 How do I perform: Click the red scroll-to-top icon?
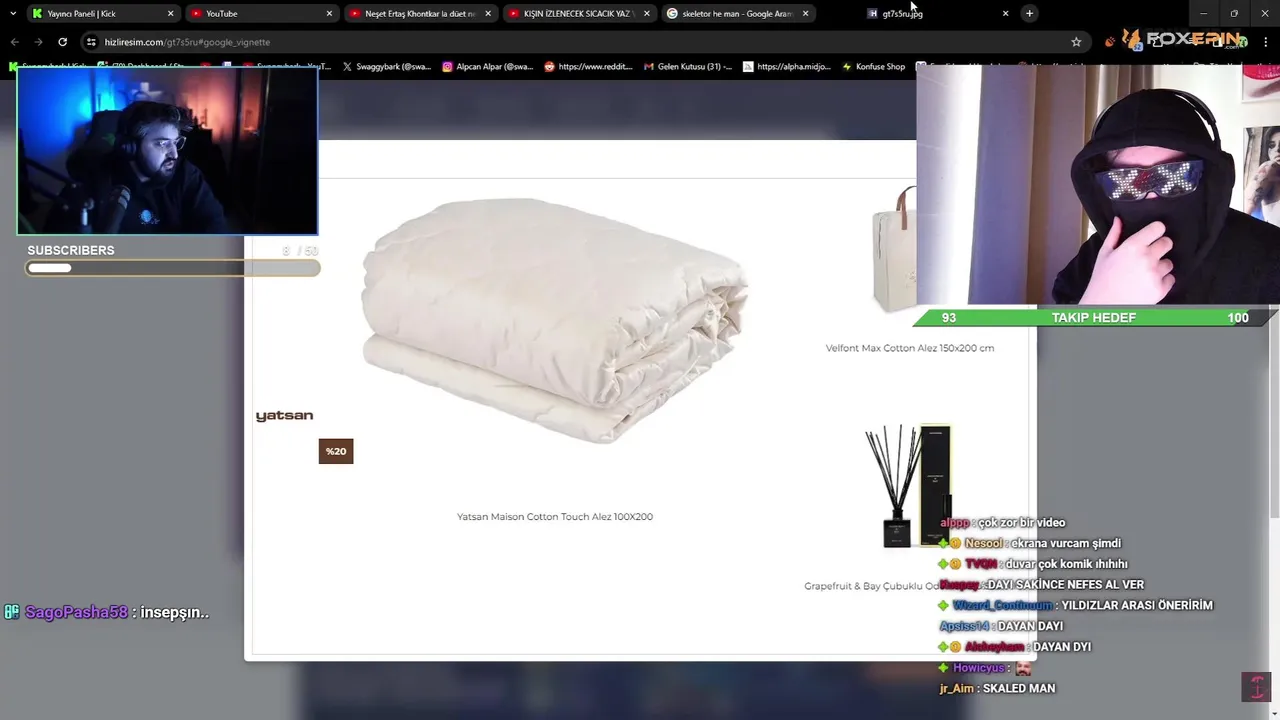click(1256, 687)
